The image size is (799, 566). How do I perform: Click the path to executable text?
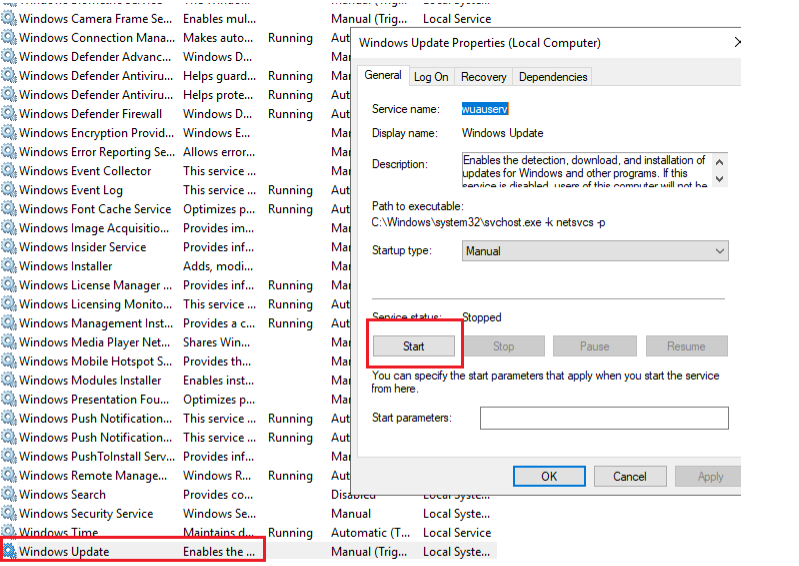pos(488,222)
